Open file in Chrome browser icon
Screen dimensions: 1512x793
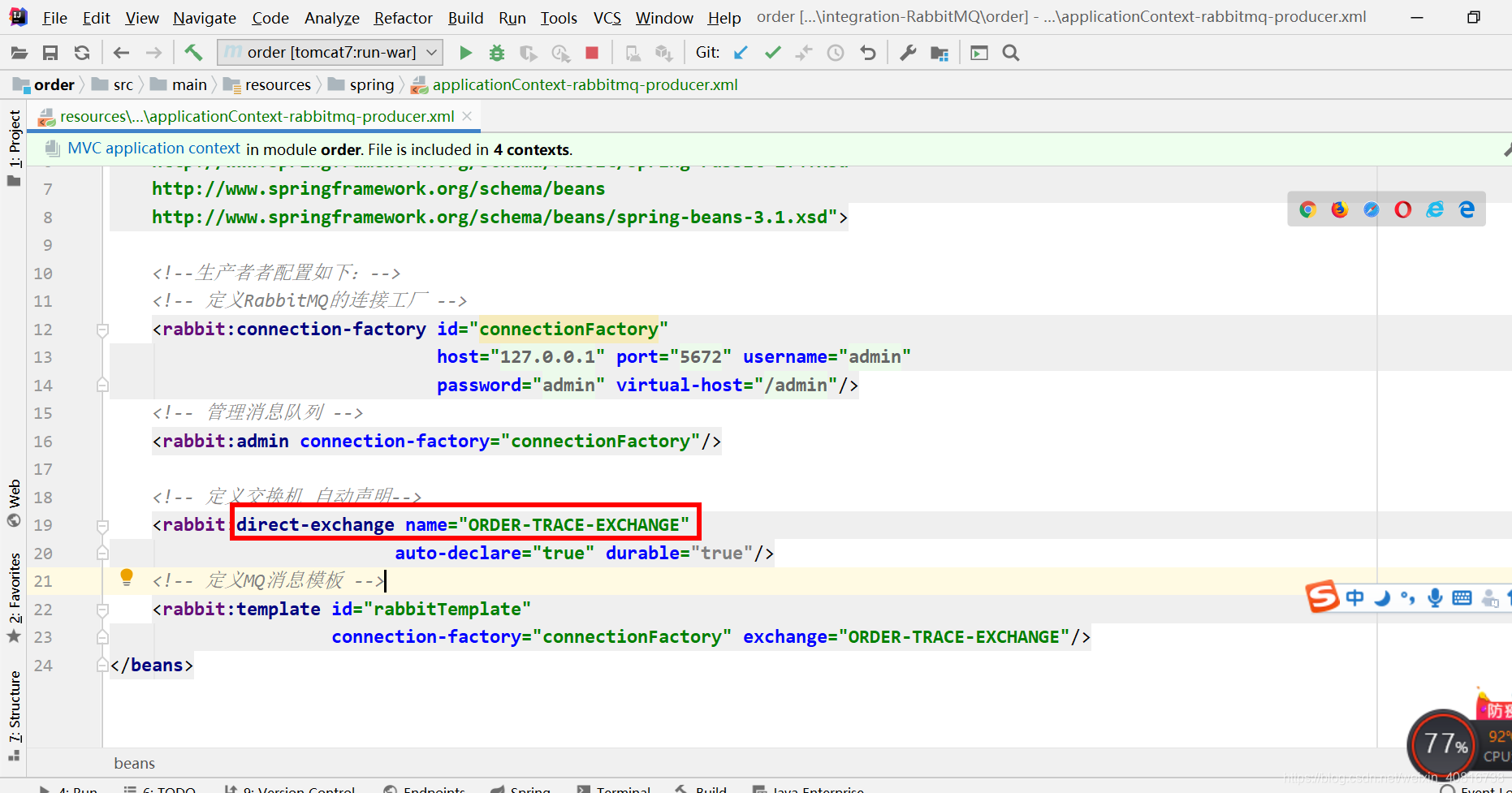tap(1307, 209)
